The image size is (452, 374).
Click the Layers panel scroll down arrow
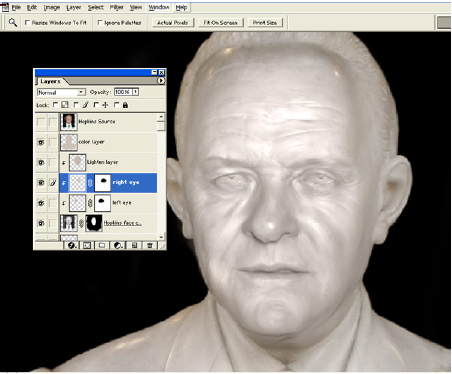point(161,237)
